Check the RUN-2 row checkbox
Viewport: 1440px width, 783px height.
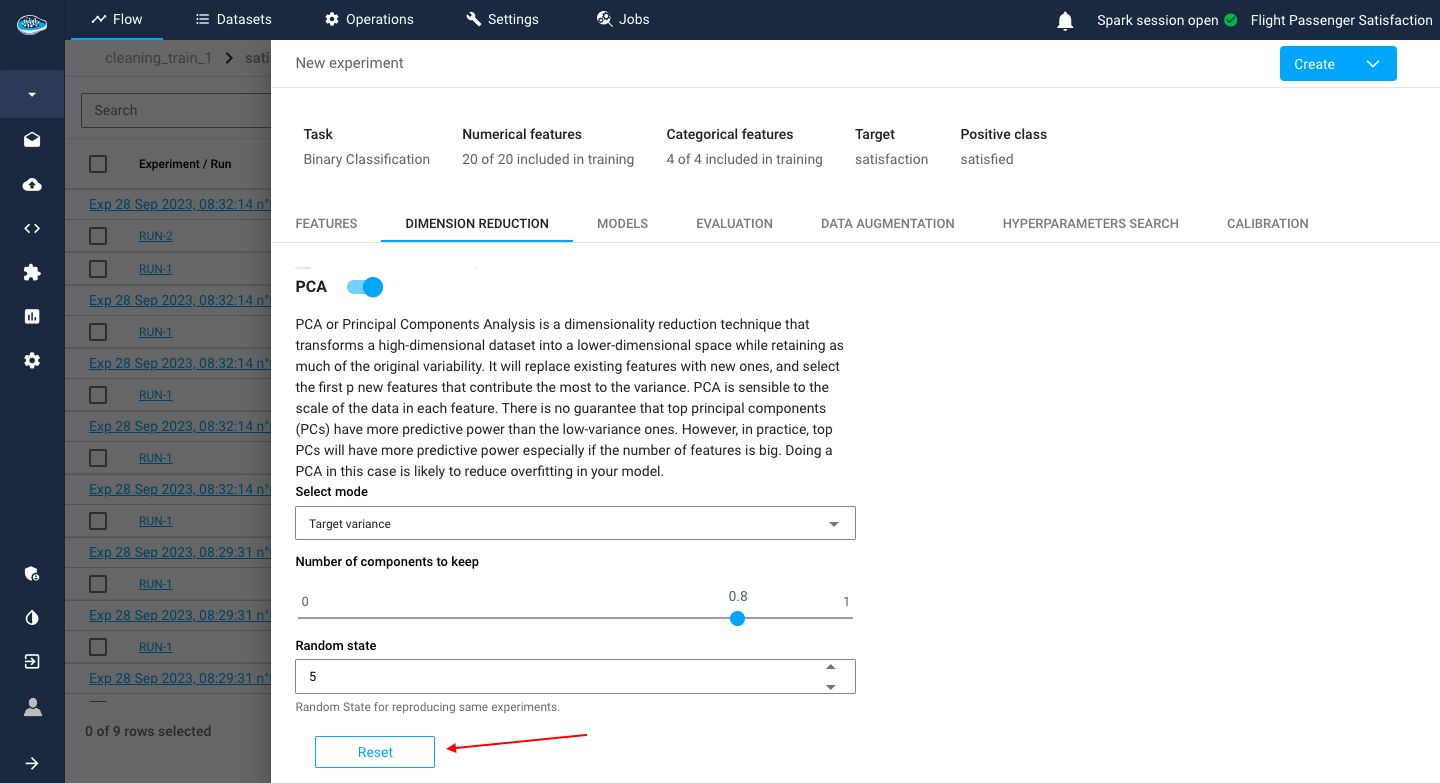click(98, 236)
